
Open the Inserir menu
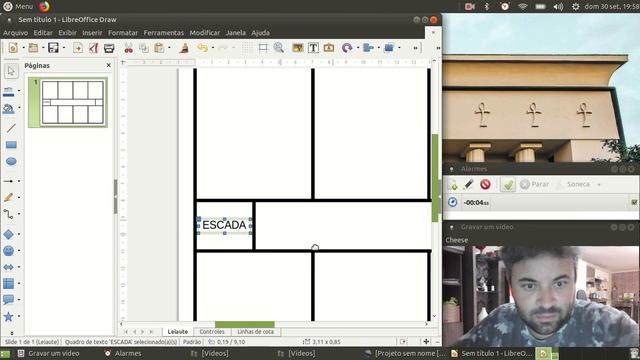[92, 33]
